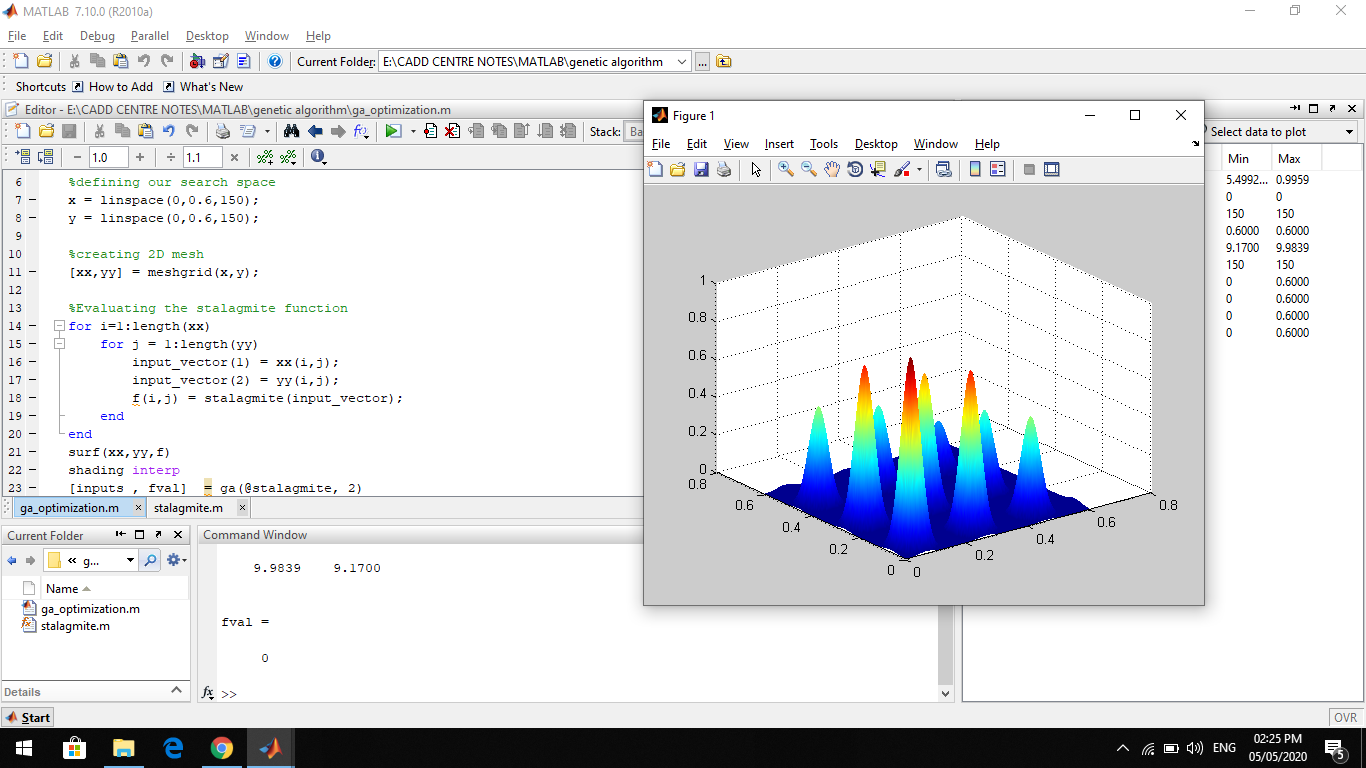This screenshot has height=768, width=1366.
Task: Click cell multiply value field 1.1
Action: click(203, 157)
